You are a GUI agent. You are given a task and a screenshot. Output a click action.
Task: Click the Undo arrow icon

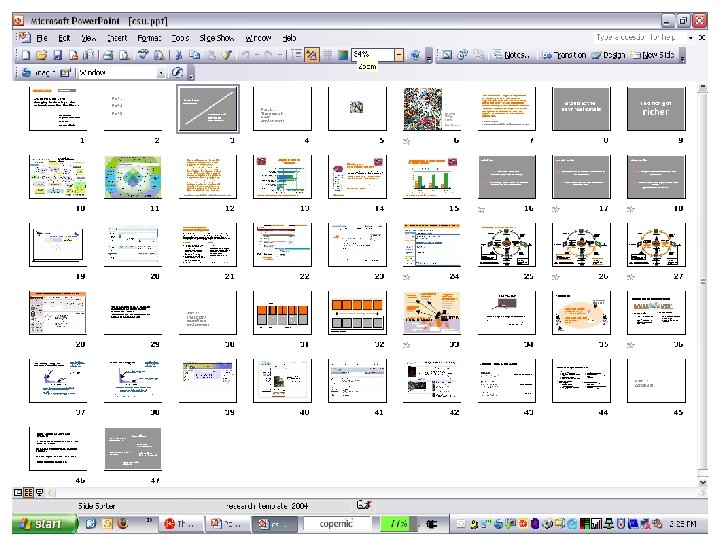246,55
